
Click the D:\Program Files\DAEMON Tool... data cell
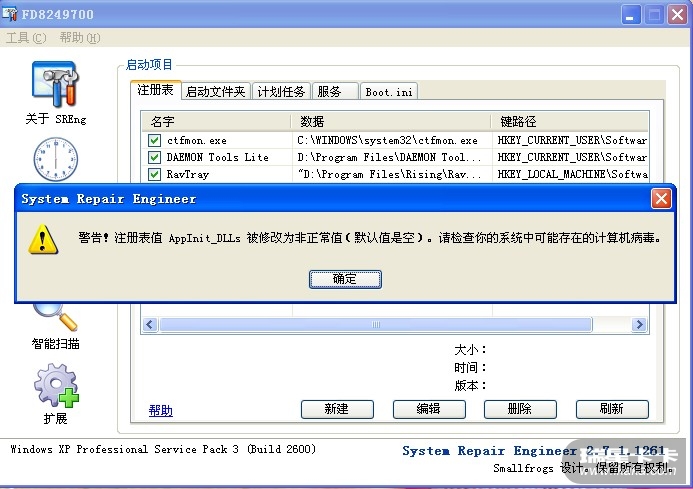[x=389, y=157]
